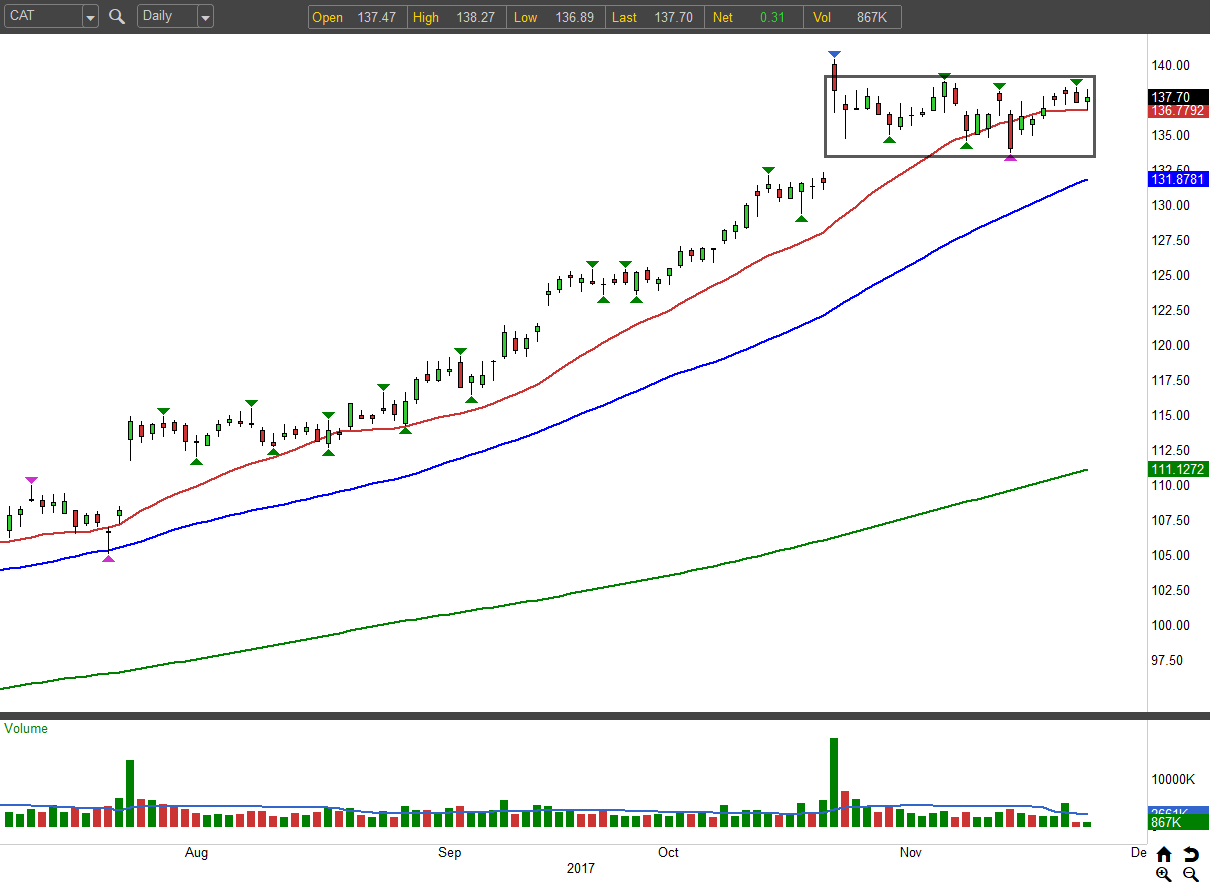
Task: Click the Aug label on the time axis
Action: pos(197,852)
